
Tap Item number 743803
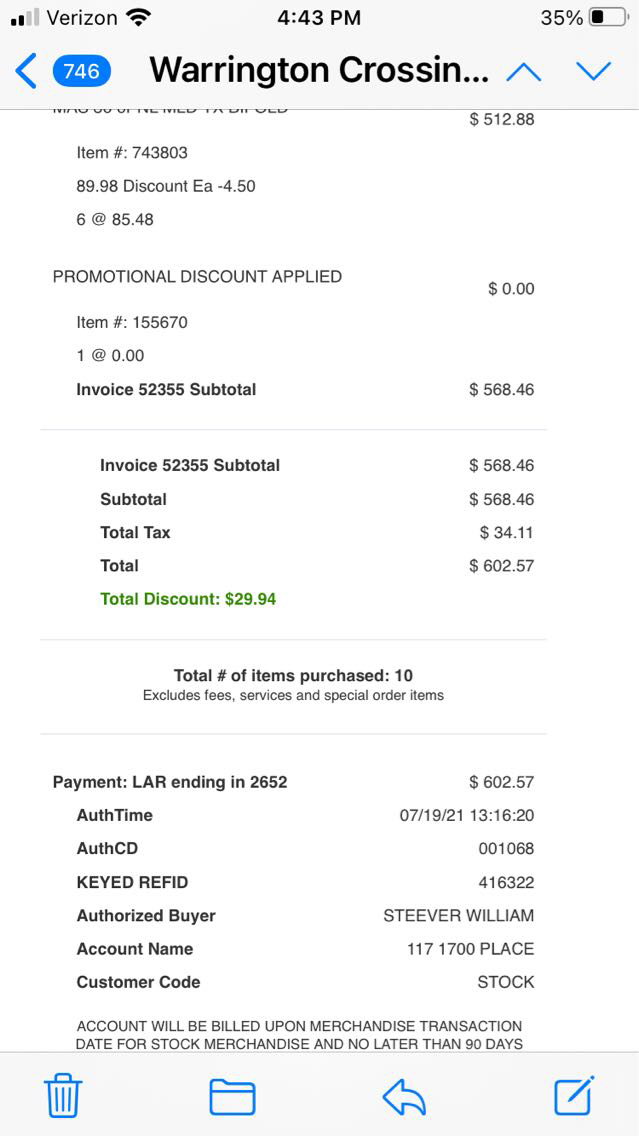click(132, 152)
